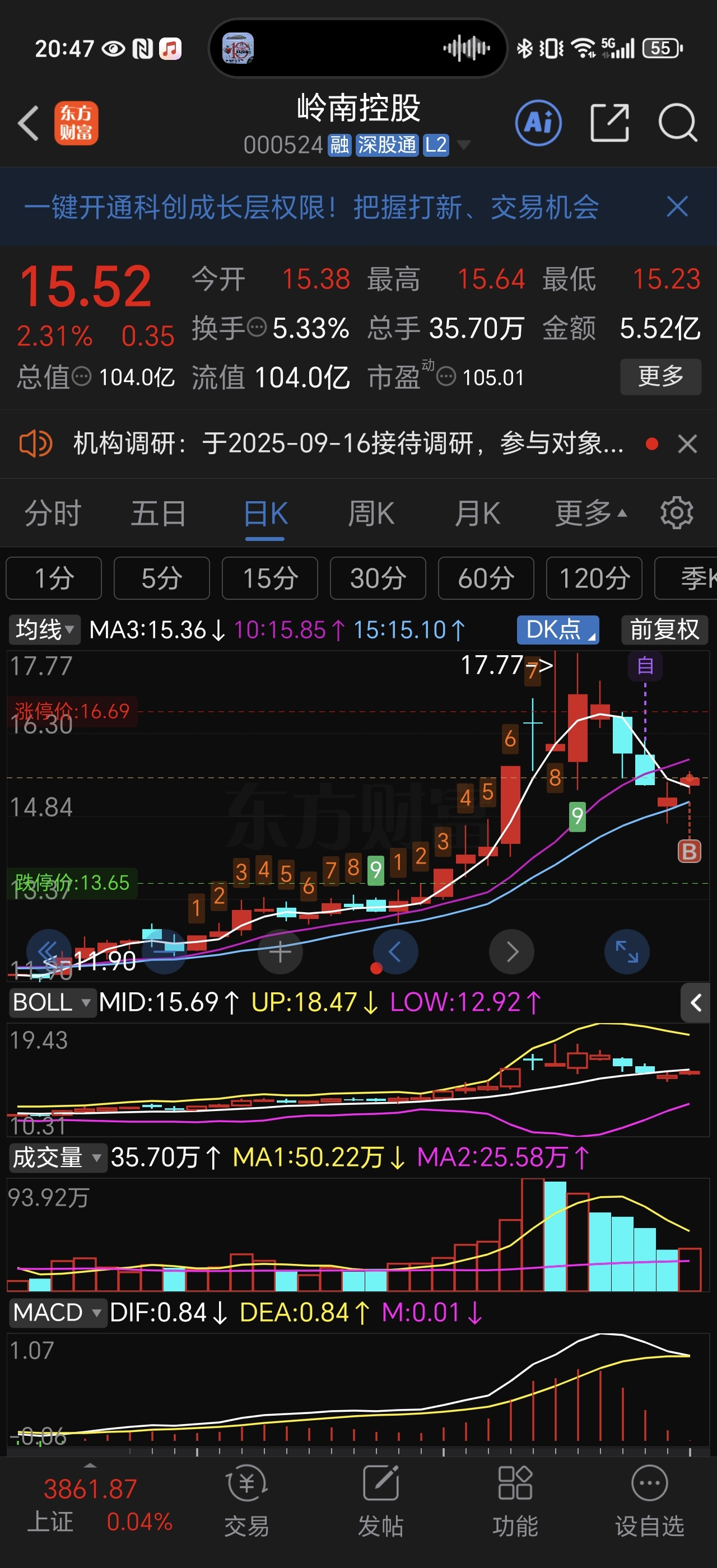Open the 均线 indicator dropdown
This screenshot has height=1568, width=717.
44,629
